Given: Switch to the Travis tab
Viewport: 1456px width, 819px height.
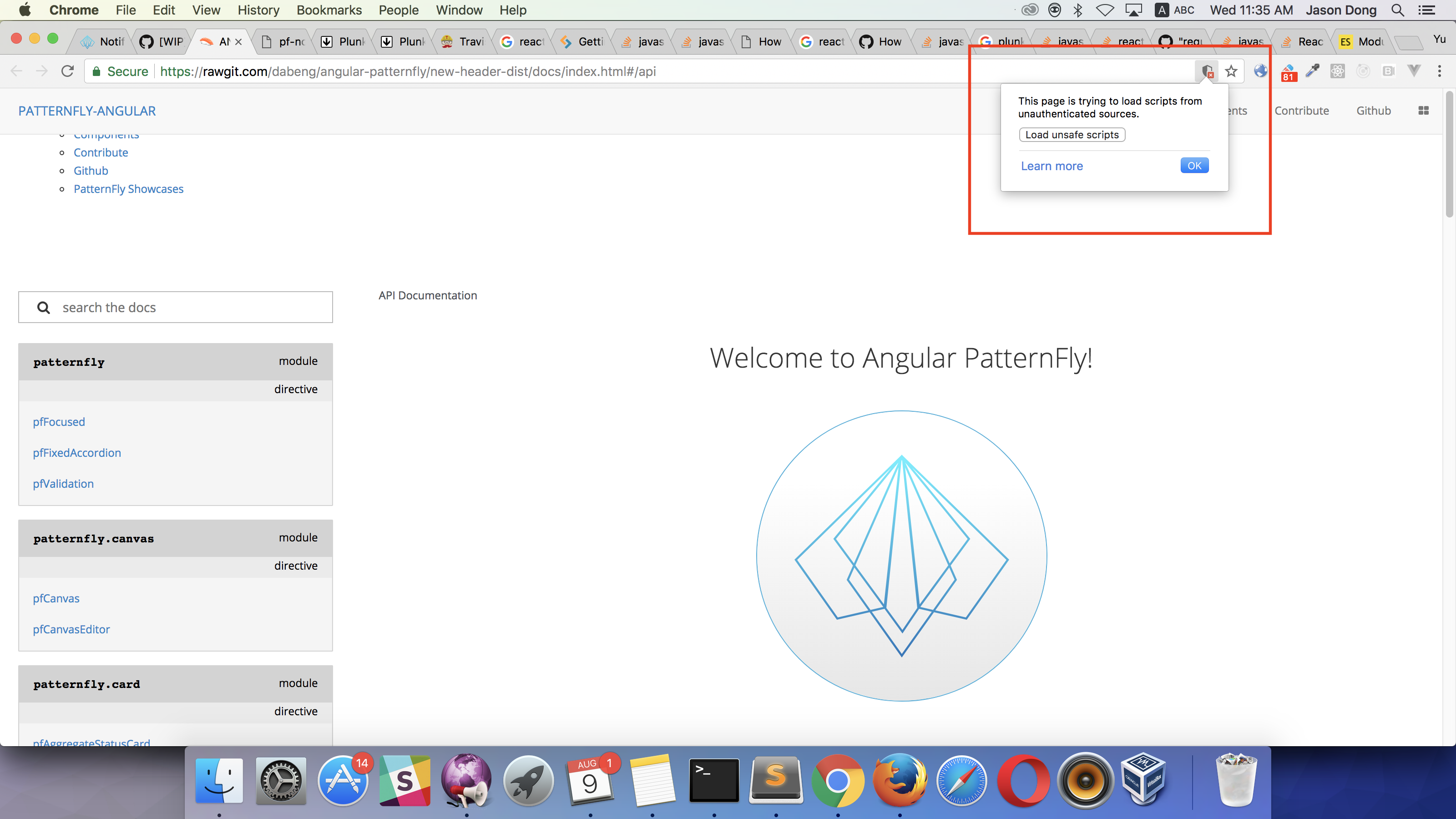Looking at the screenshot, I should tap(464, 41).
